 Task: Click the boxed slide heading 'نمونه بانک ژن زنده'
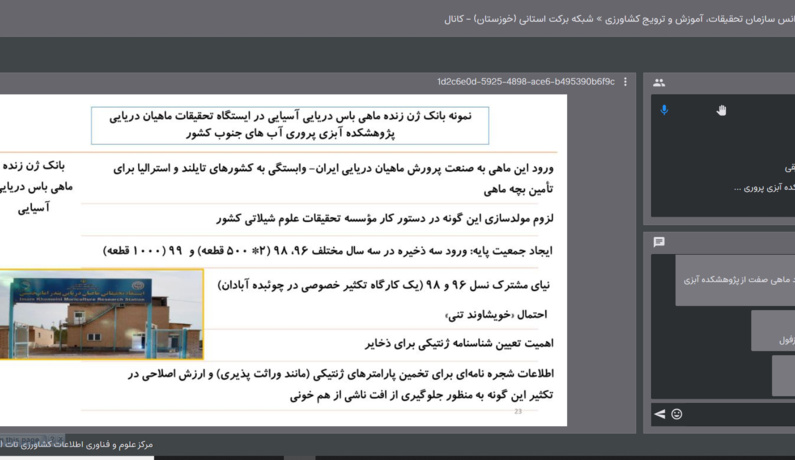[290, 125]
